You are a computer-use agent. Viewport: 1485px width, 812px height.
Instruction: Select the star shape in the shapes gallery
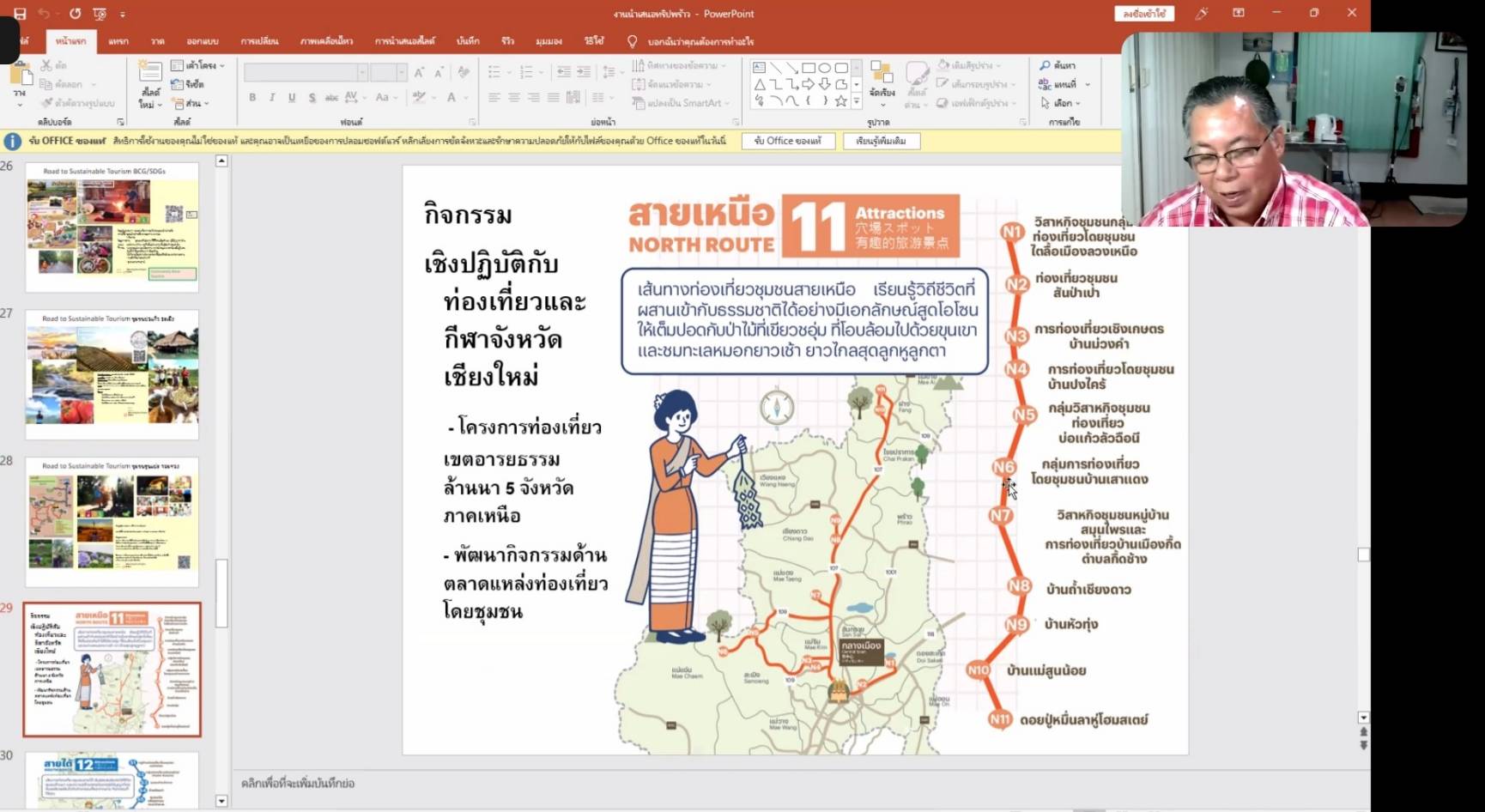coord(841,101)
